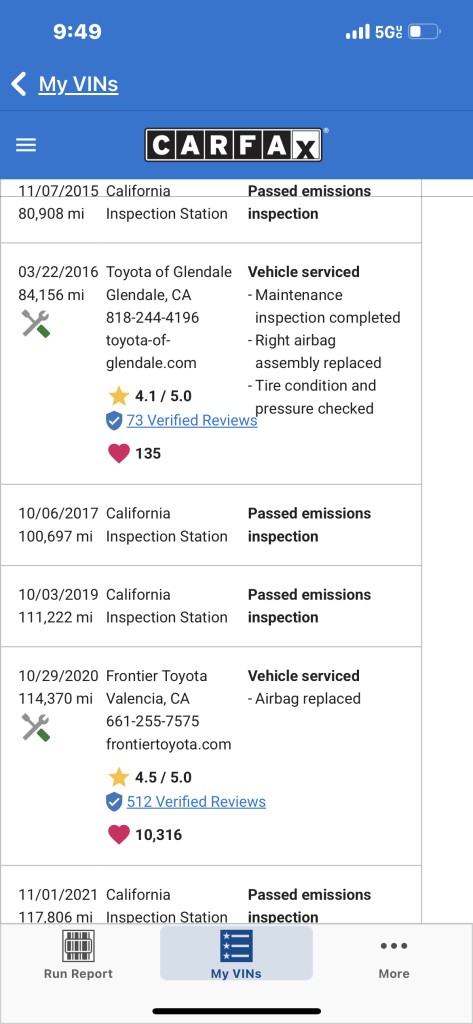Tap the shield icon beside 73 Verified Reviews
The width and height of the screenshot is (473, 1024).
point(114,421)
